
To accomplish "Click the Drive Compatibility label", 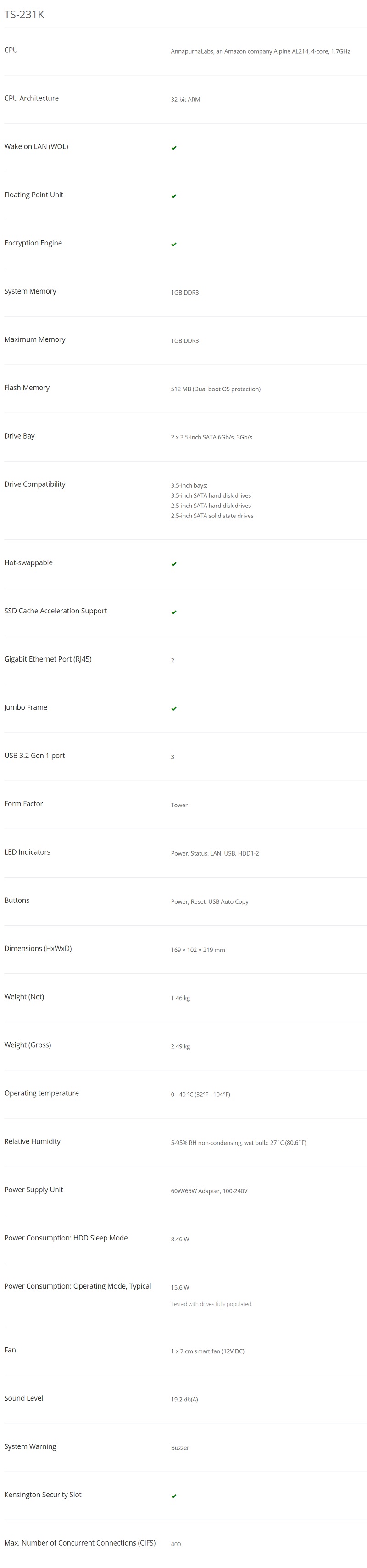I will point(35,484).
